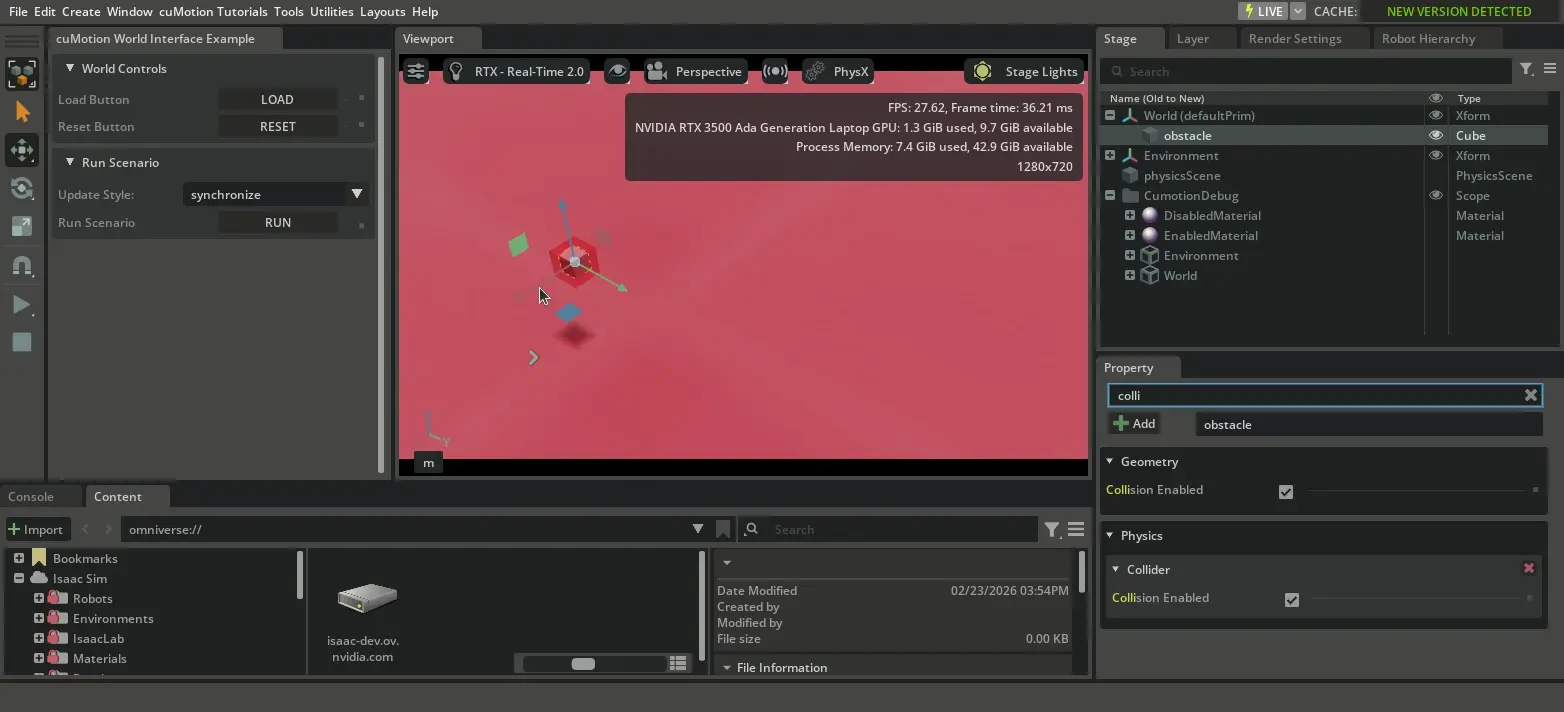Click the Play simulation icon in left toolbar

pyautogui.click(x=21, y=304)
